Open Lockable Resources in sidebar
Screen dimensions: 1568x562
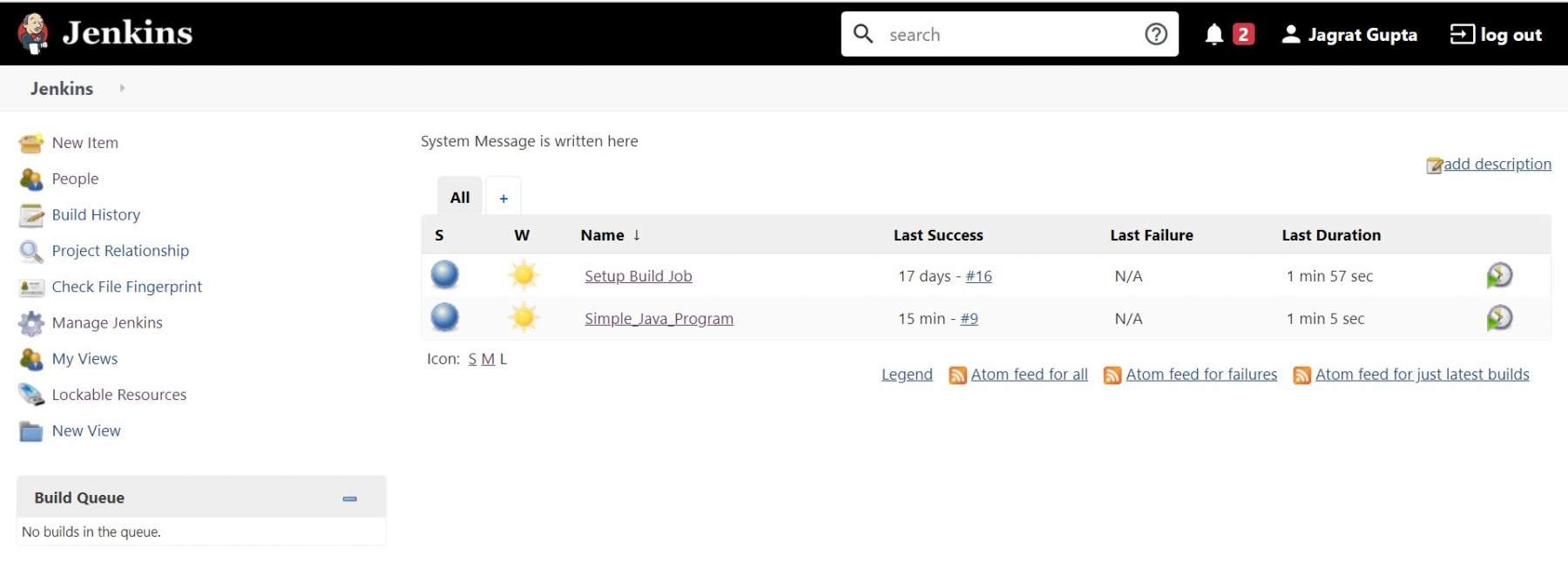click(x=119, y=395)
